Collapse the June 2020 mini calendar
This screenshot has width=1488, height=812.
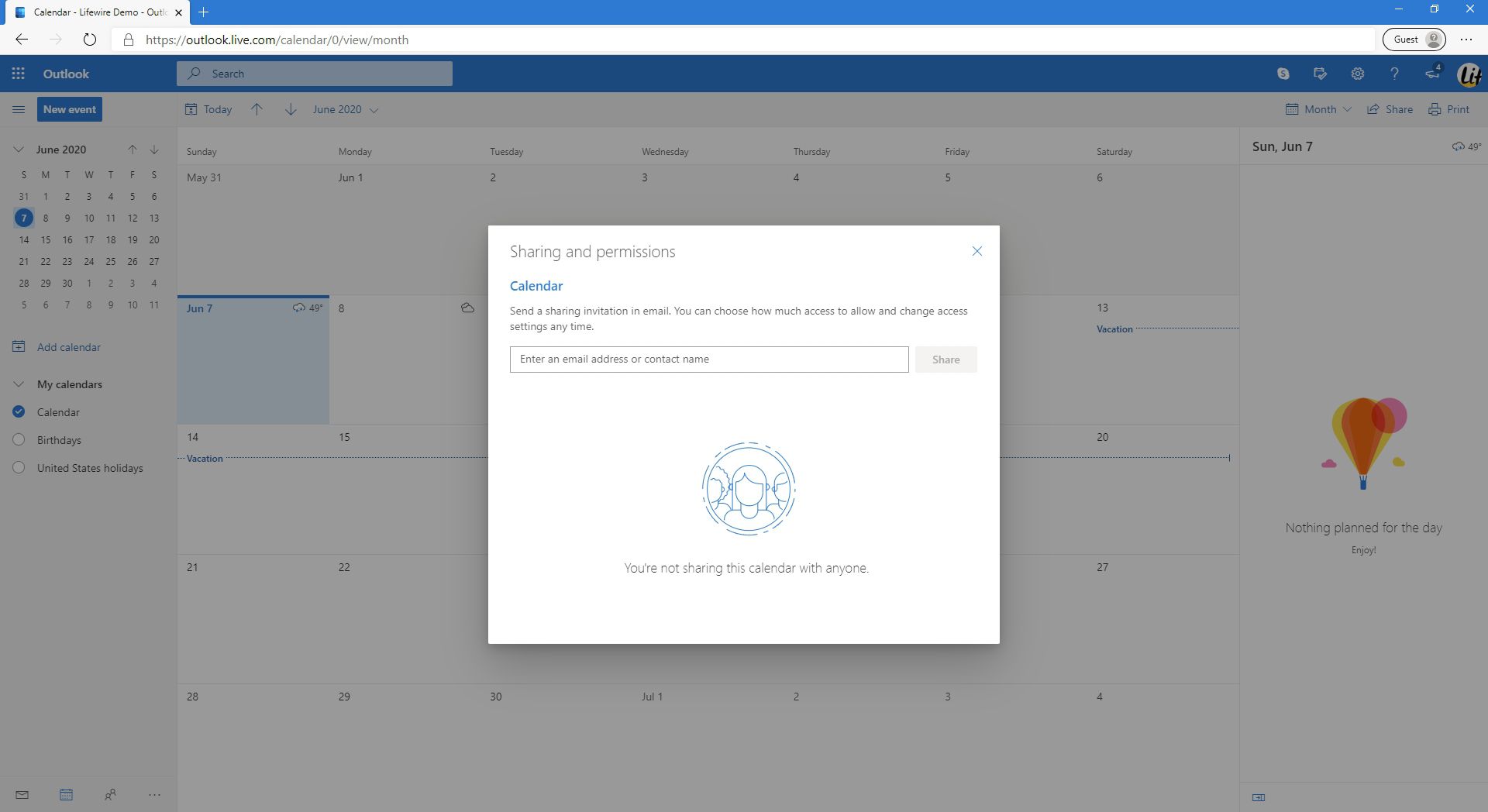(19, 150)
